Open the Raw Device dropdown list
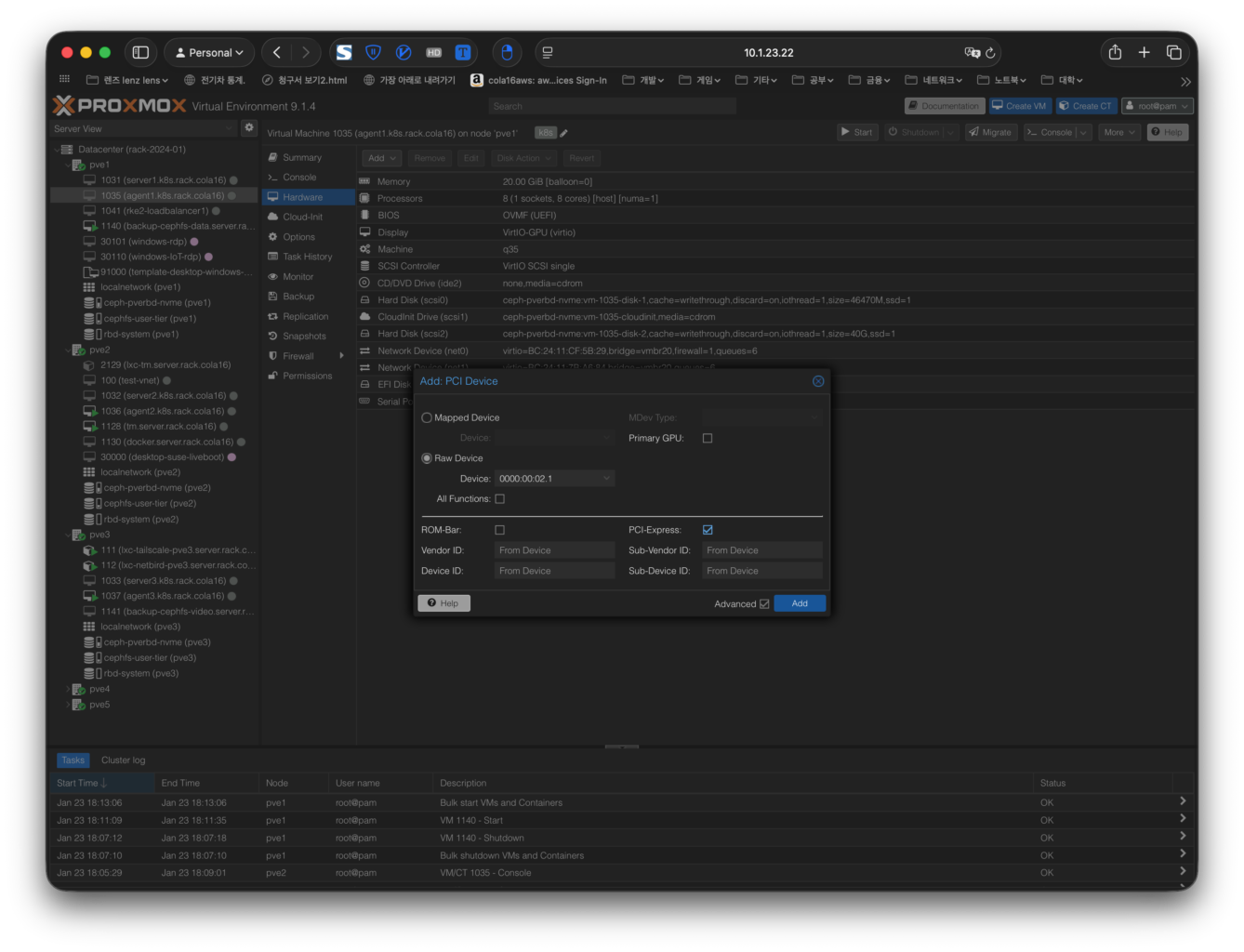The height and width of the screenshot is (952, 1244). point(606,479)
